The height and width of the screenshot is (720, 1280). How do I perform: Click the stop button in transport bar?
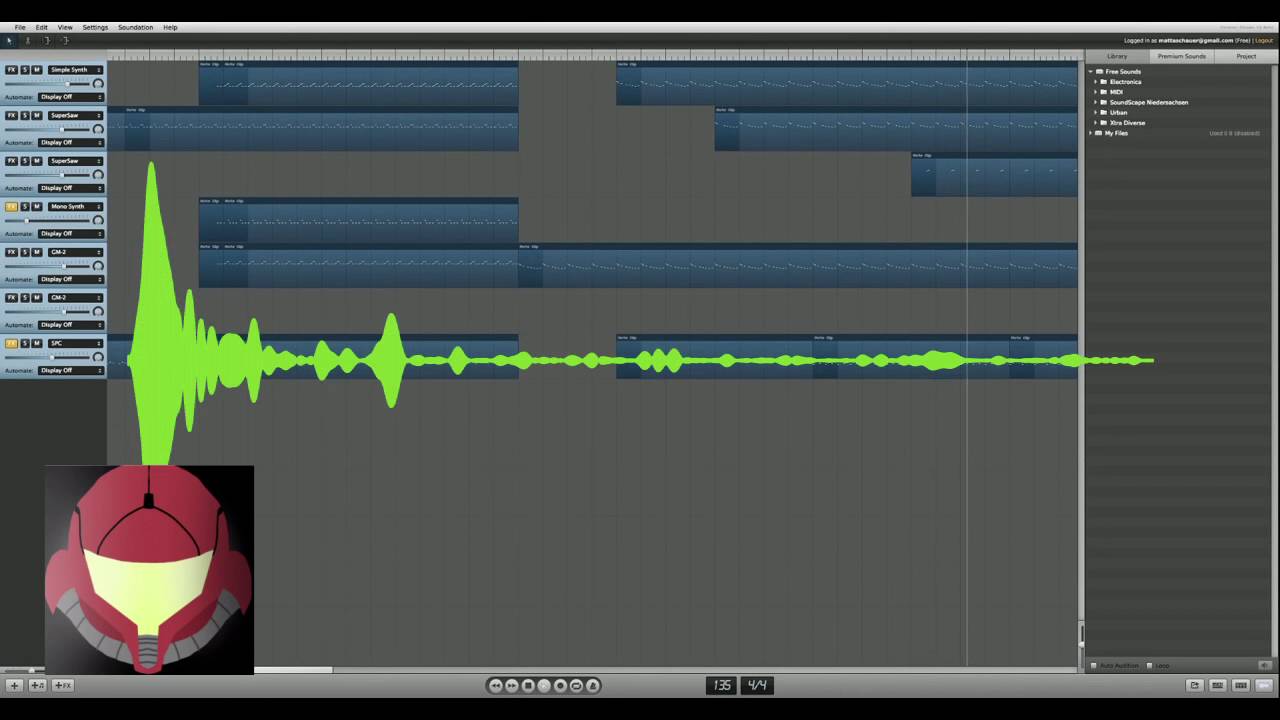[x=528, y=685]
